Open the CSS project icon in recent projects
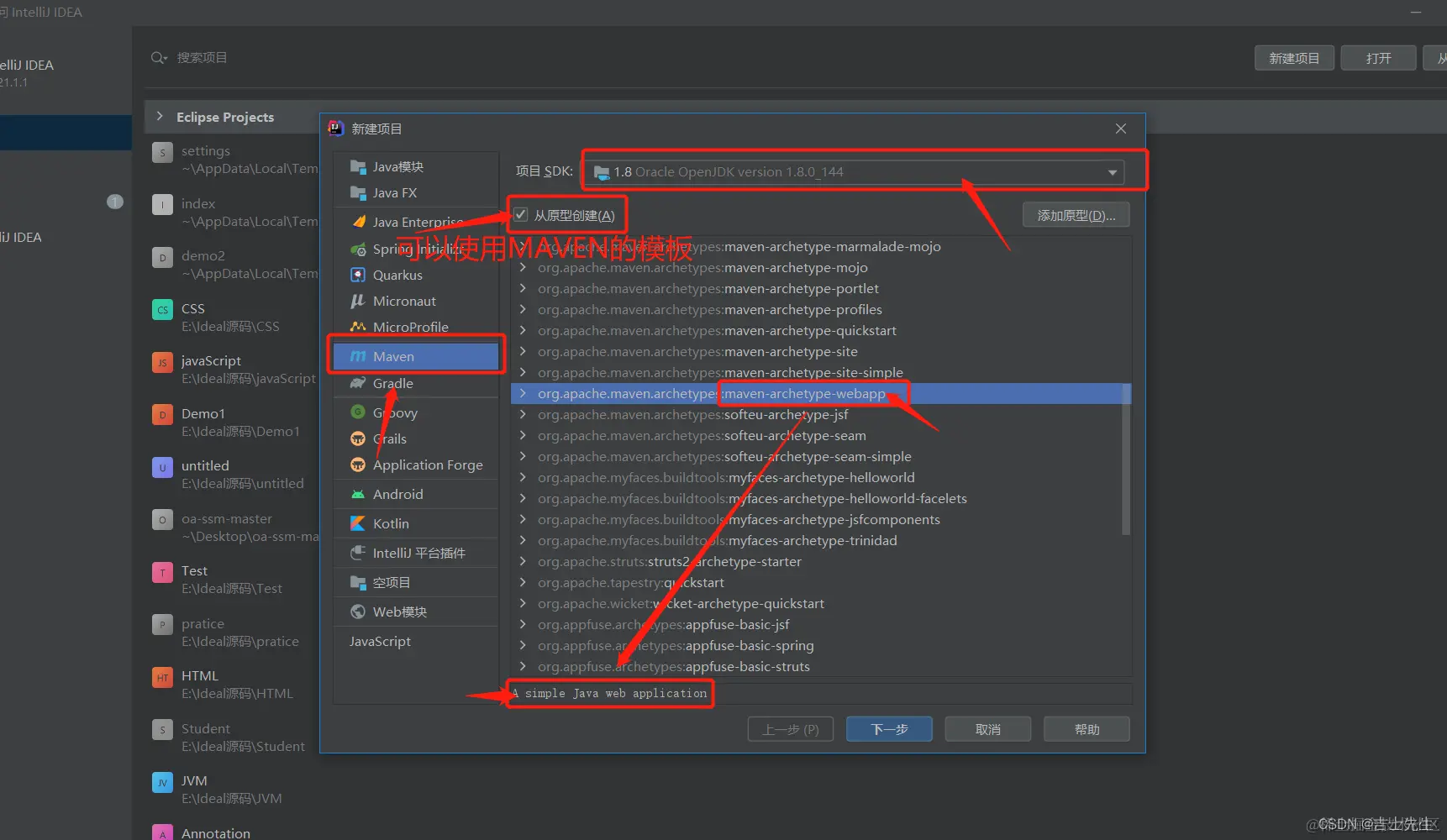 (x=162, y=309)
